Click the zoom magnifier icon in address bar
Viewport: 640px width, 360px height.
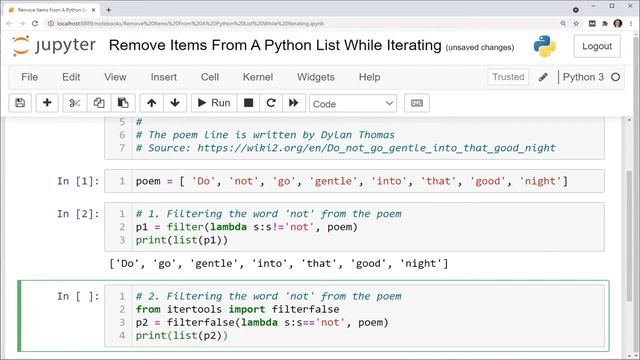pyautogui.click(x=563, y=24)
